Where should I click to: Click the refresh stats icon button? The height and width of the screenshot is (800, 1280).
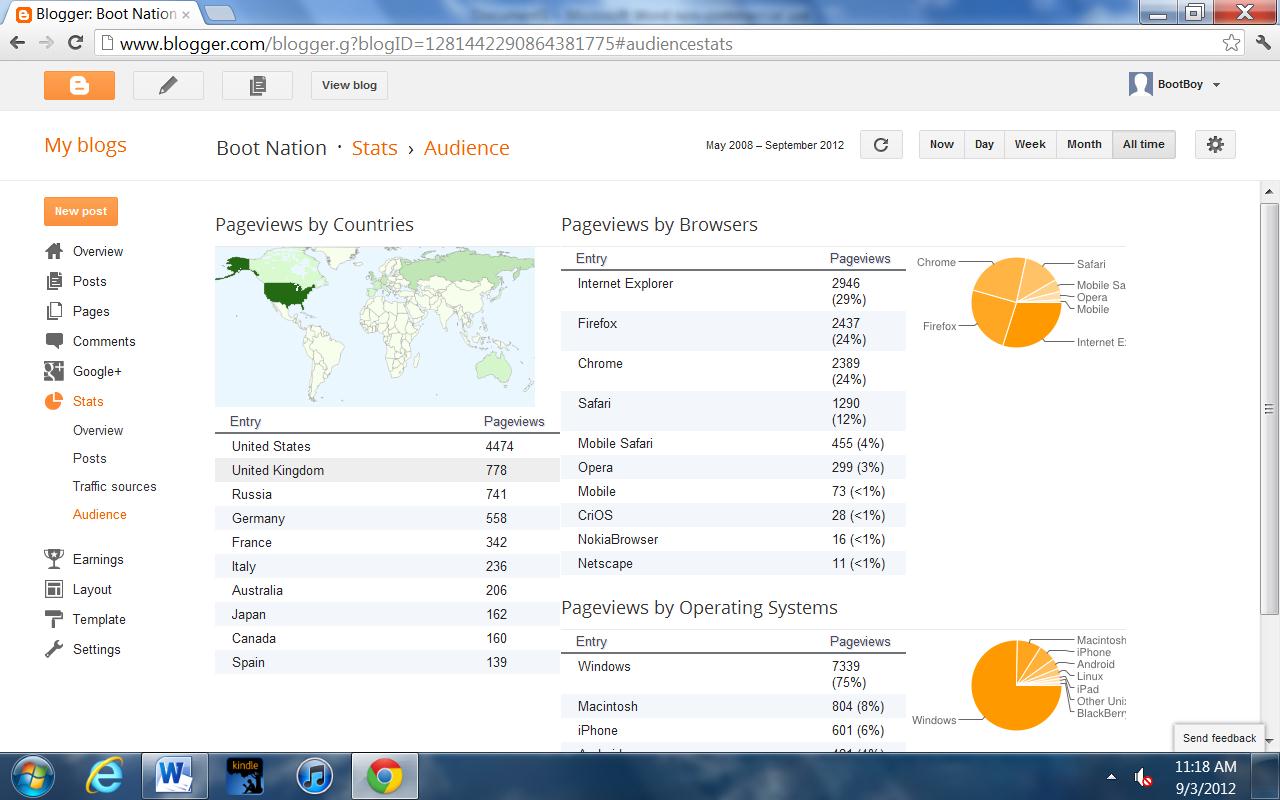click(x=881, y=144)
